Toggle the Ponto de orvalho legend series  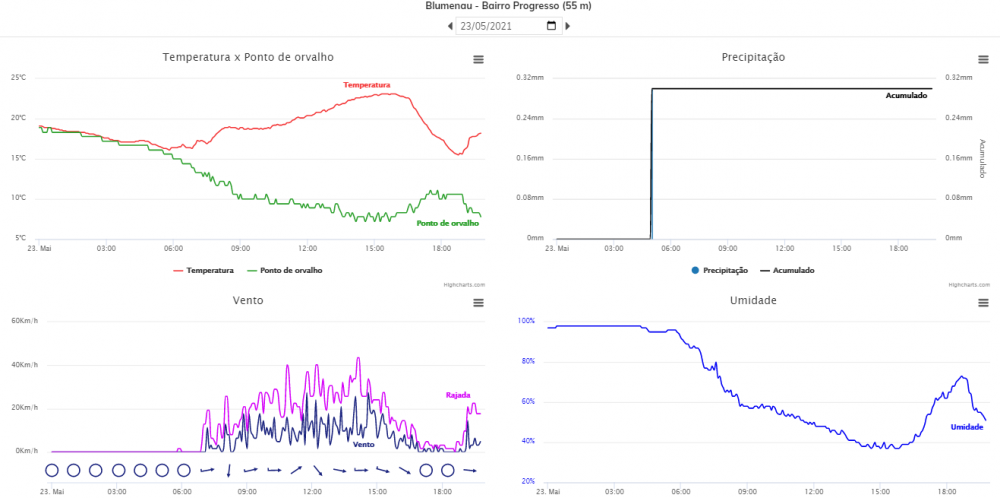coord(290,270)
